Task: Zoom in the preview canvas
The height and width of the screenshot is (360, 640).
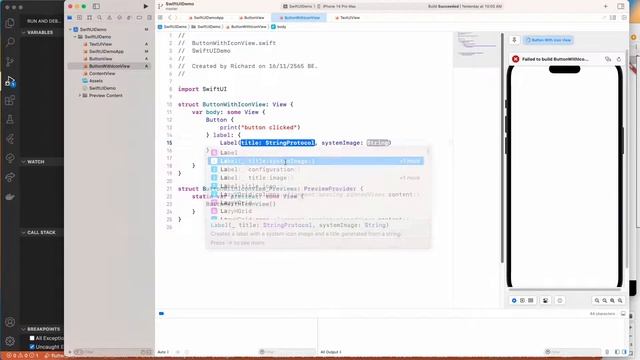Action: click(x=620, y=300)
